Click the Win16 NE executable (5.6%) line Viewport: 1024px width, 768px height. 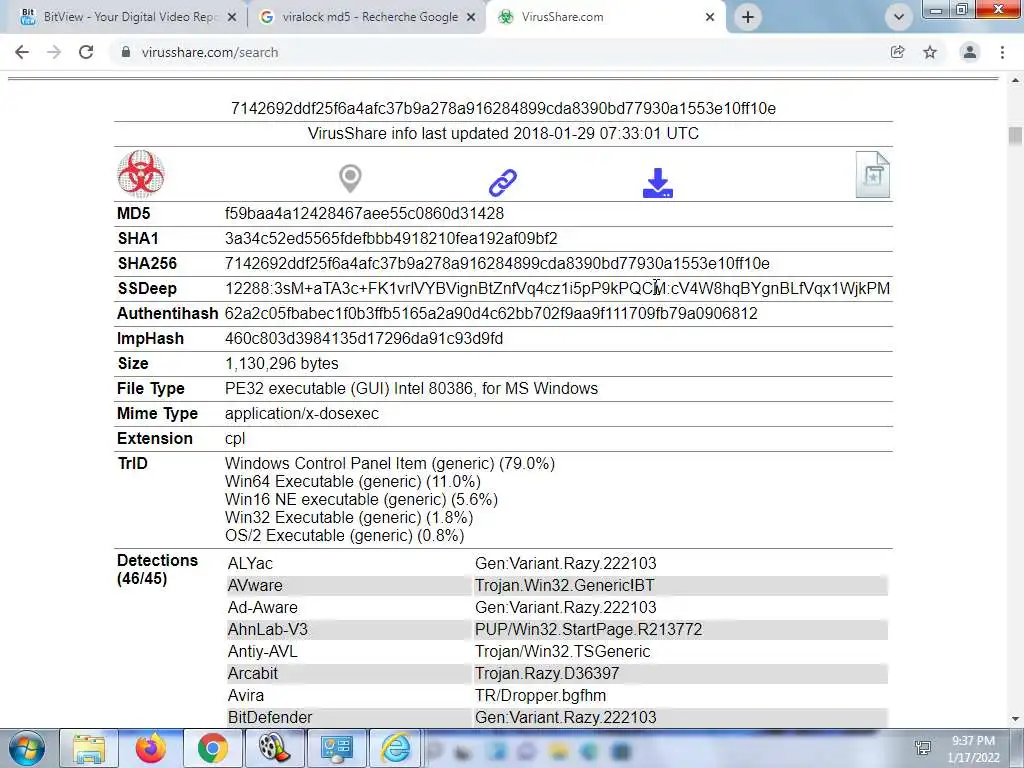(x=361, y=500)
